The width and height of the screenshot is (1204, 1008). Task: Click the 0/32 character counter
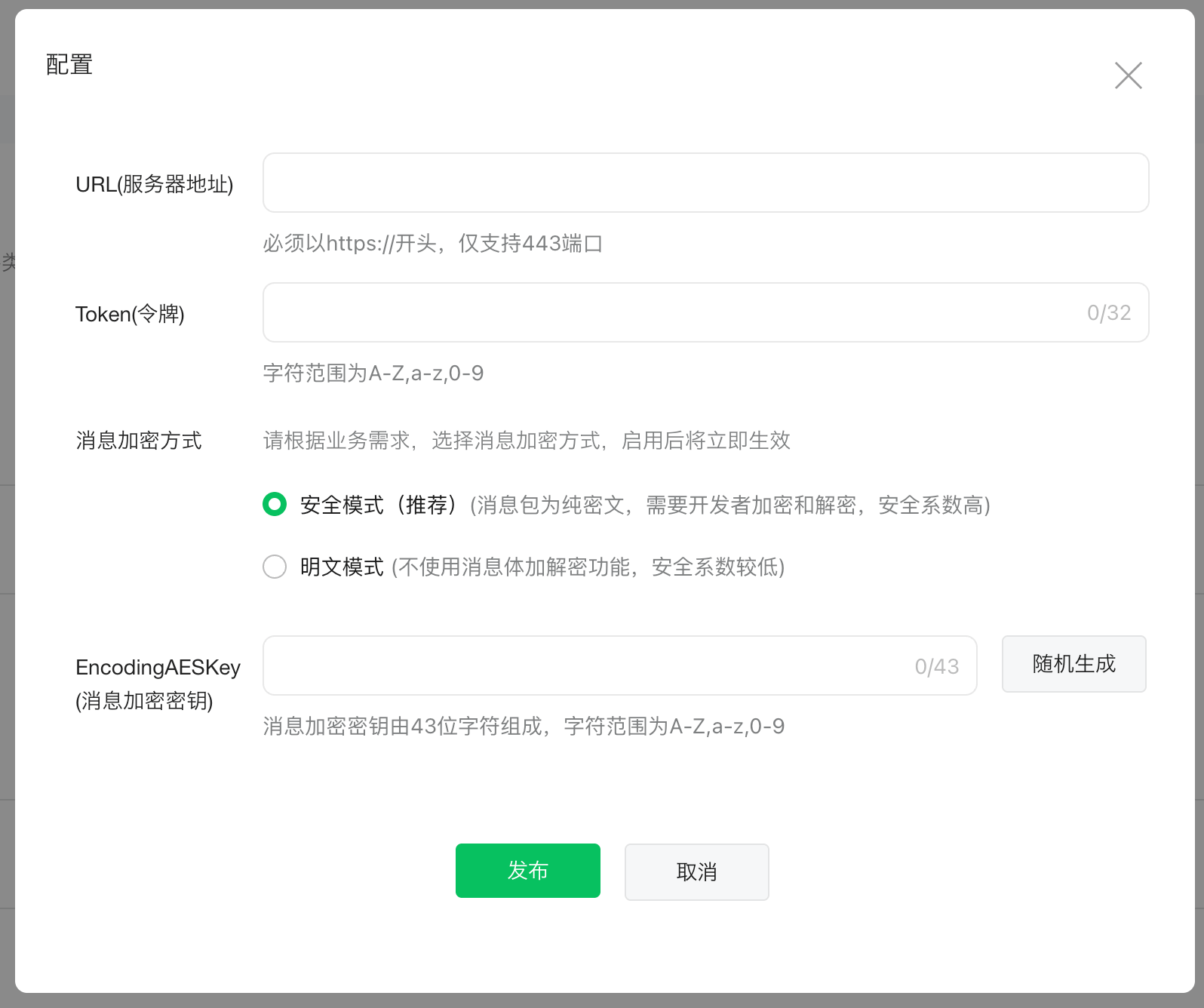pyautogui.click(x=1108, y=313)
